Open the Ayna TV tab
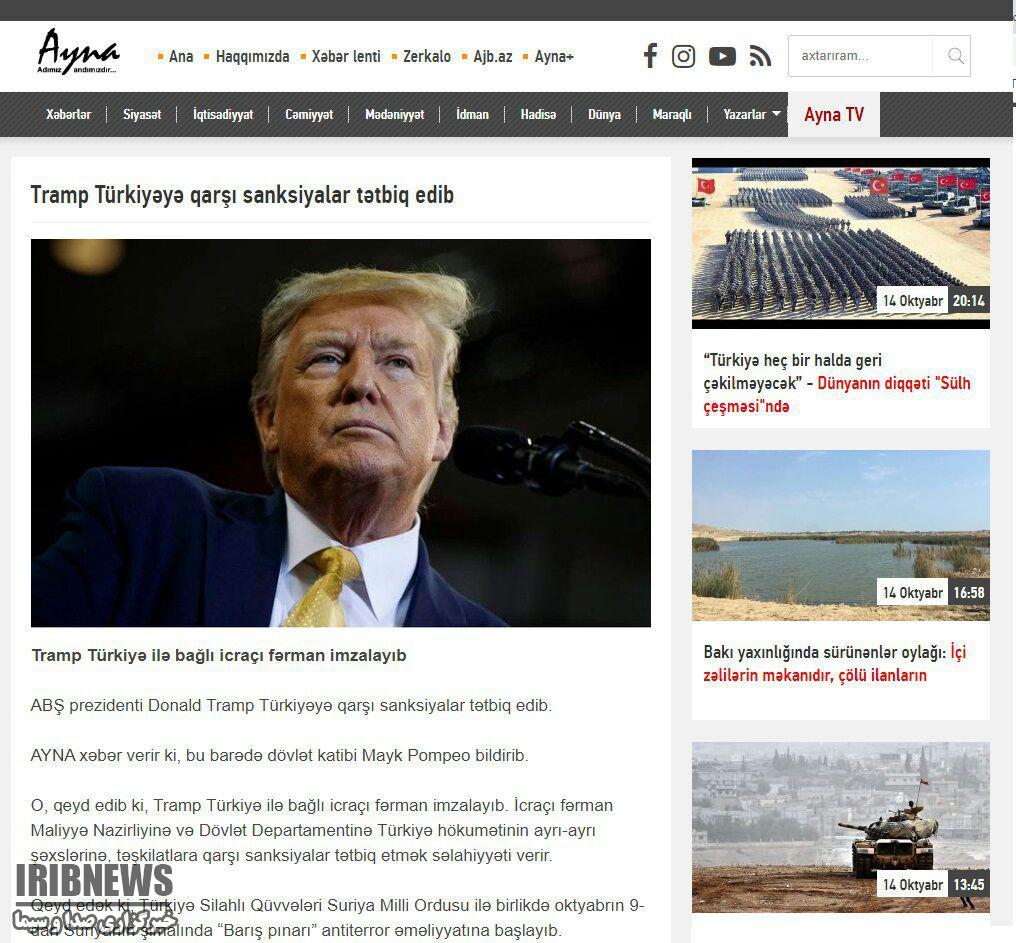This screenshot has height=943, width=1016. click(833, 115)
